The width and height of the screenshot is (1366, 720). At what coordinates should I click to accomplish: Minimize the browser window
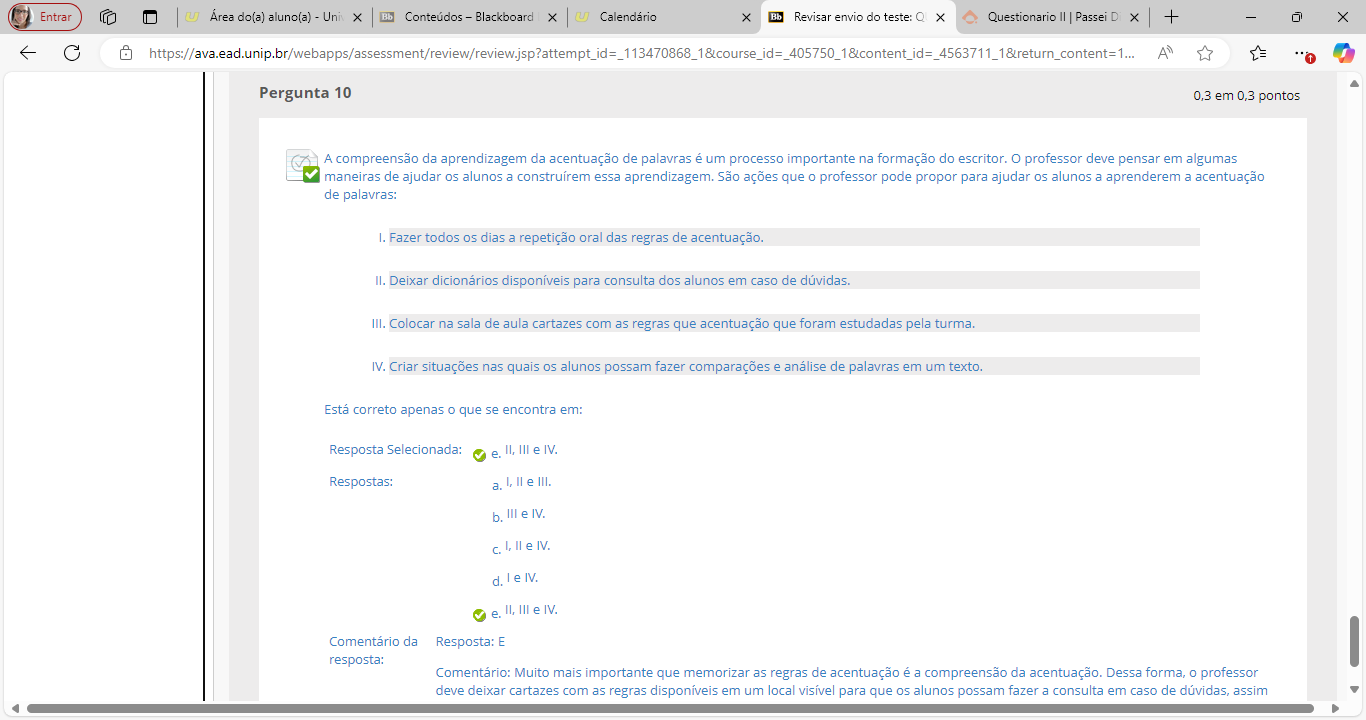(x=1251, y=17)
